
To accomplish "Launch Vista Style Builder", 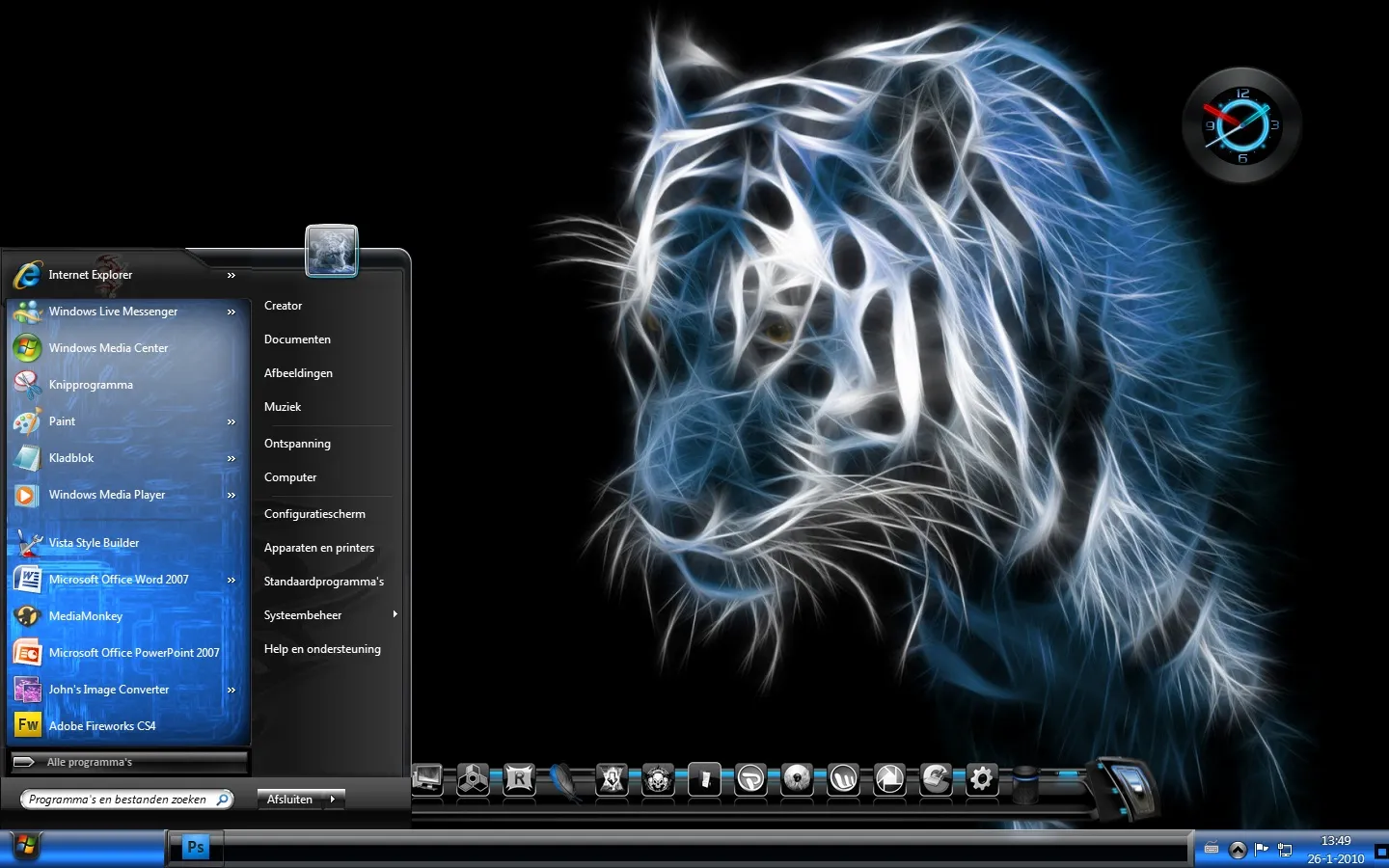I will point(125,543).
